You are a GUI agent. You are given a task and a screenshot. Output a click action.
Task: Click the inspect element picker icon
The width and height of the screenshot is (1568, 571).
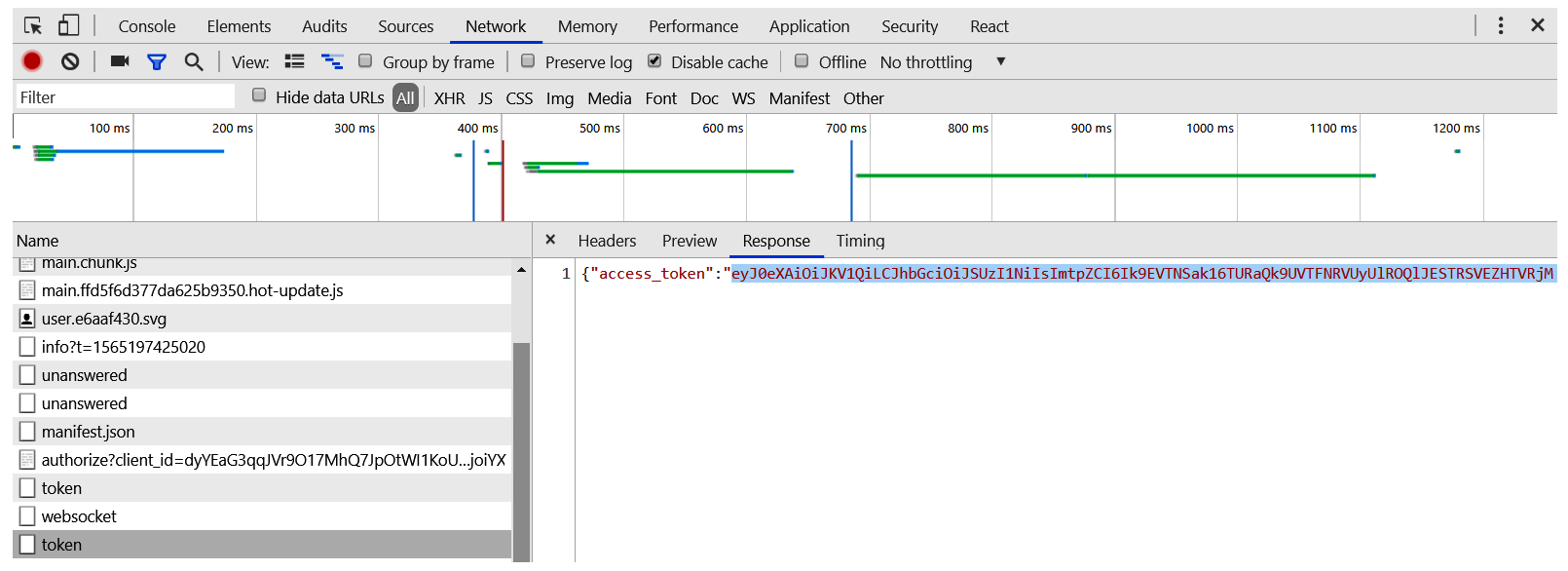pos(33,26)
